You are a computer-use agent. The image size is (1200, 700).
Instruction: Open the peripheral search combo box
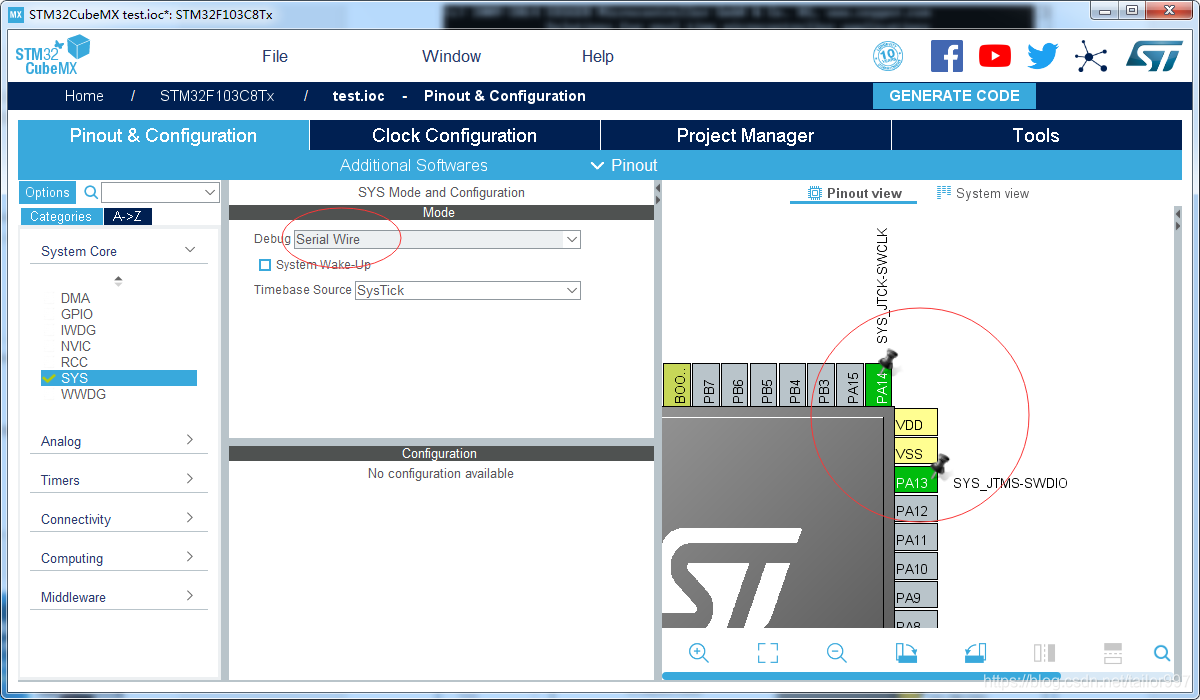[x=160, y=192]
